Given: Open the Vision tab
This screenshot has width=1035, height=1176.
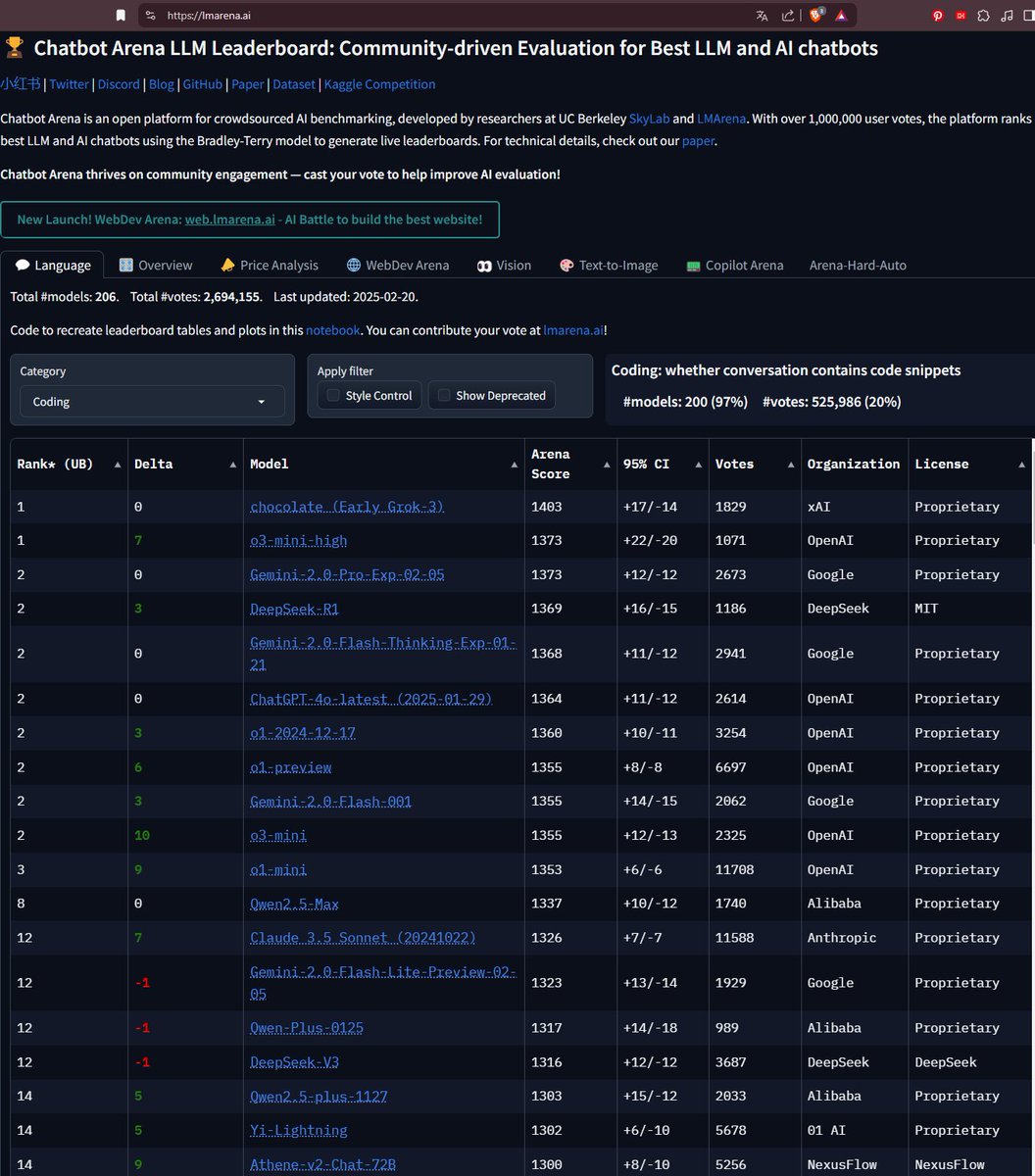Looking at the screenshot, I should (x=504, y=266).
